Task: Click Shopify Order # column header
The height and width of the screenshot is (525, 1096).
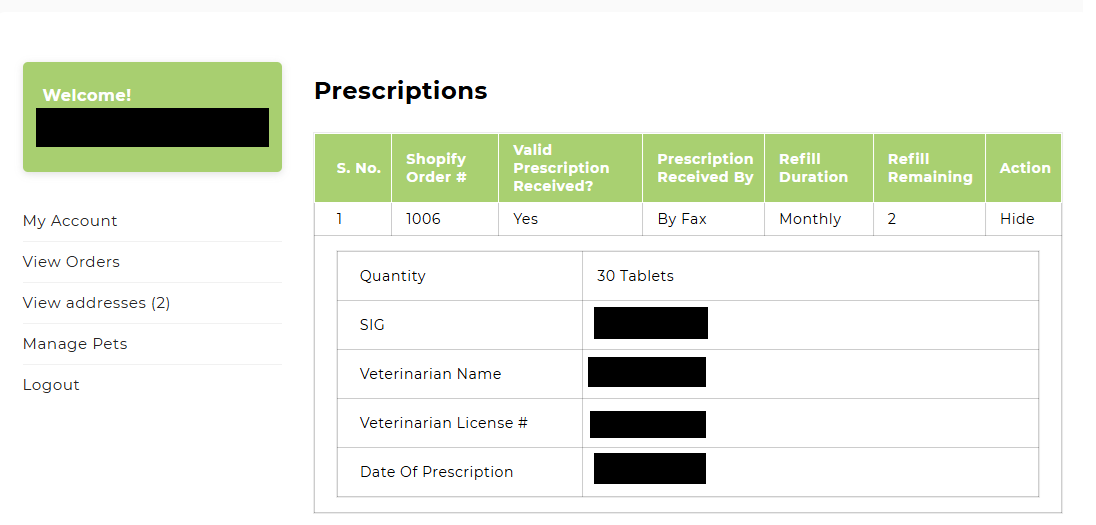Action: tap(436, 168)
